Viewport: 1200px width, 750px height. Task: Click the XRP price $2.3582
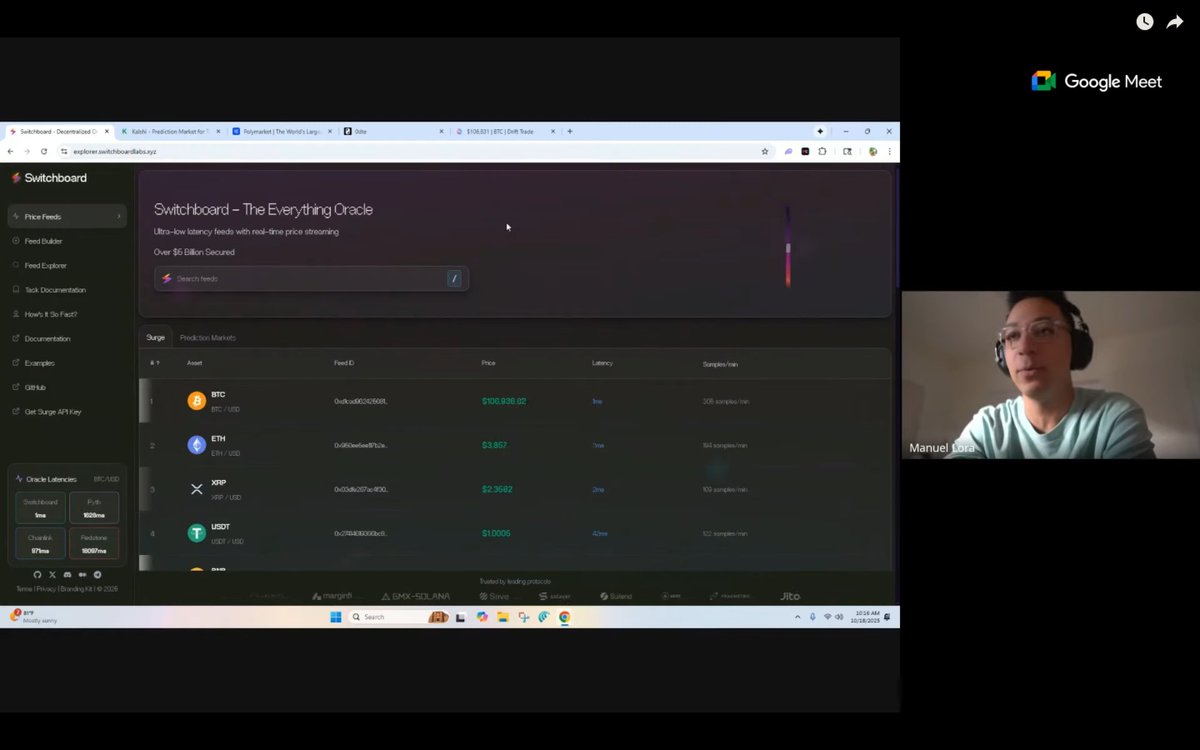tap(498, 489)
